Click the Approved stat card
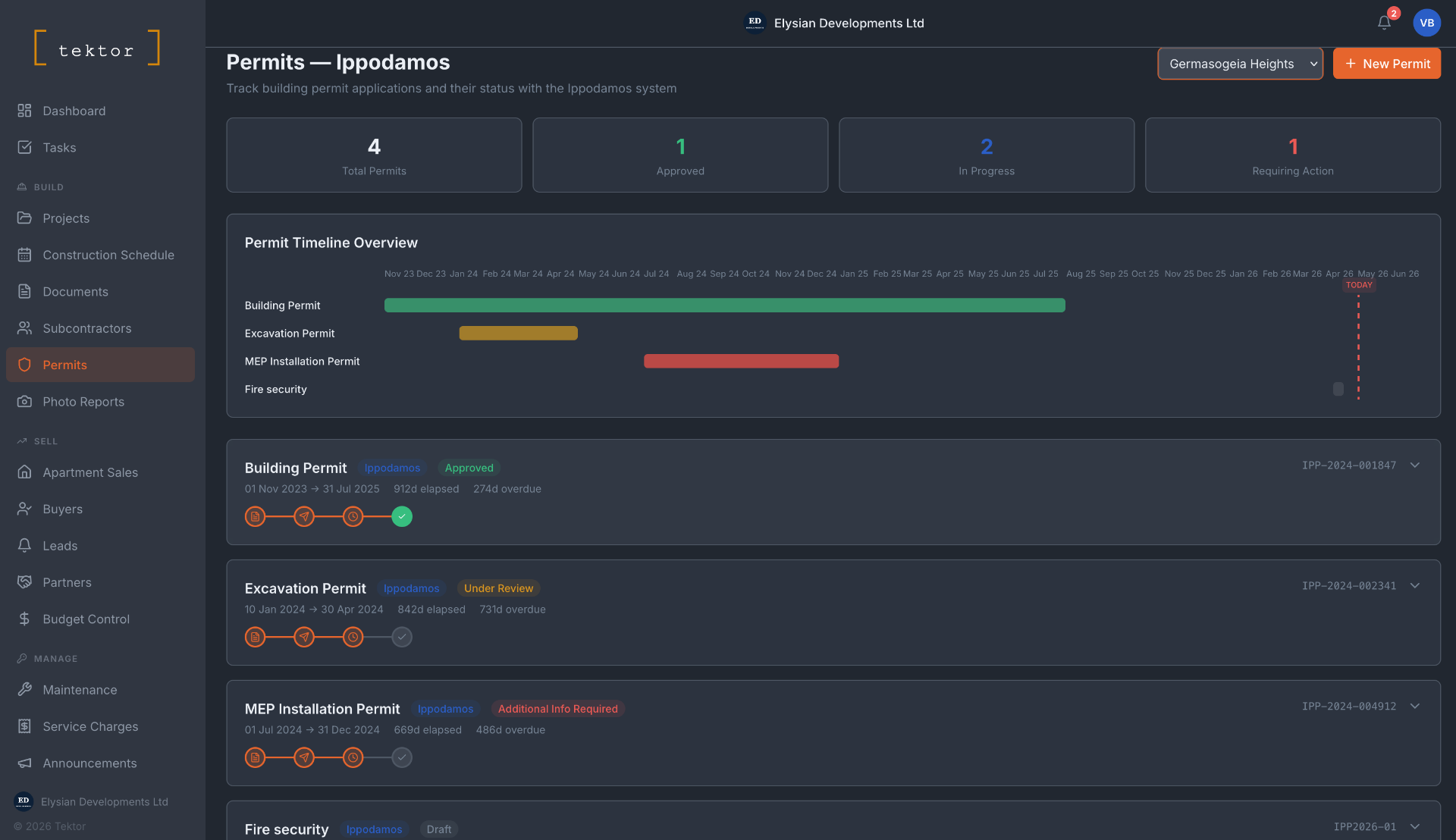The width and height of the screenshot is (1456, 840). click(x=680, y=155)
